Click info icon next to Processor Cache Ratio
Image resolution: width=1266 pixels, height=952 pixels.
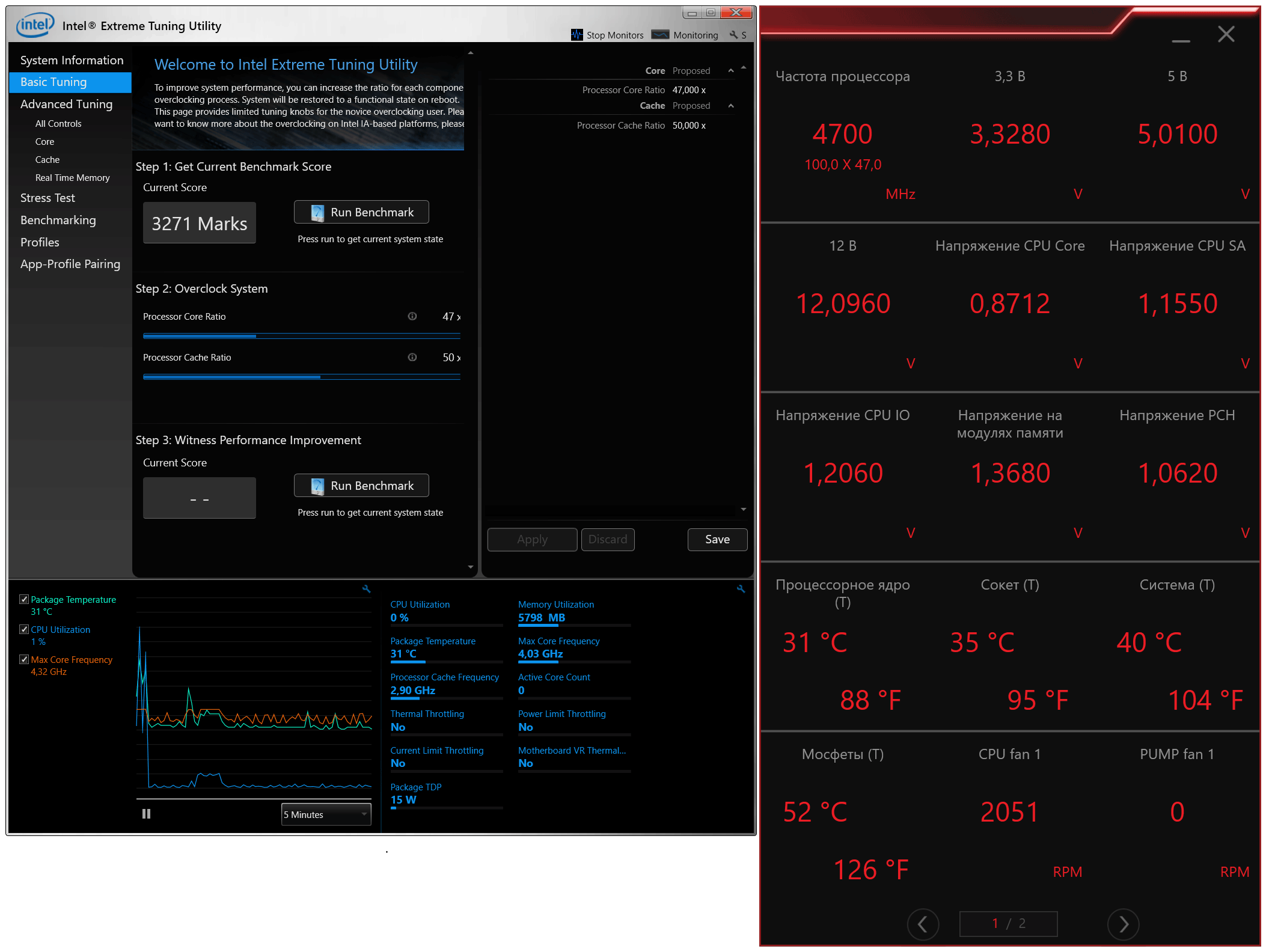(412, 357)
